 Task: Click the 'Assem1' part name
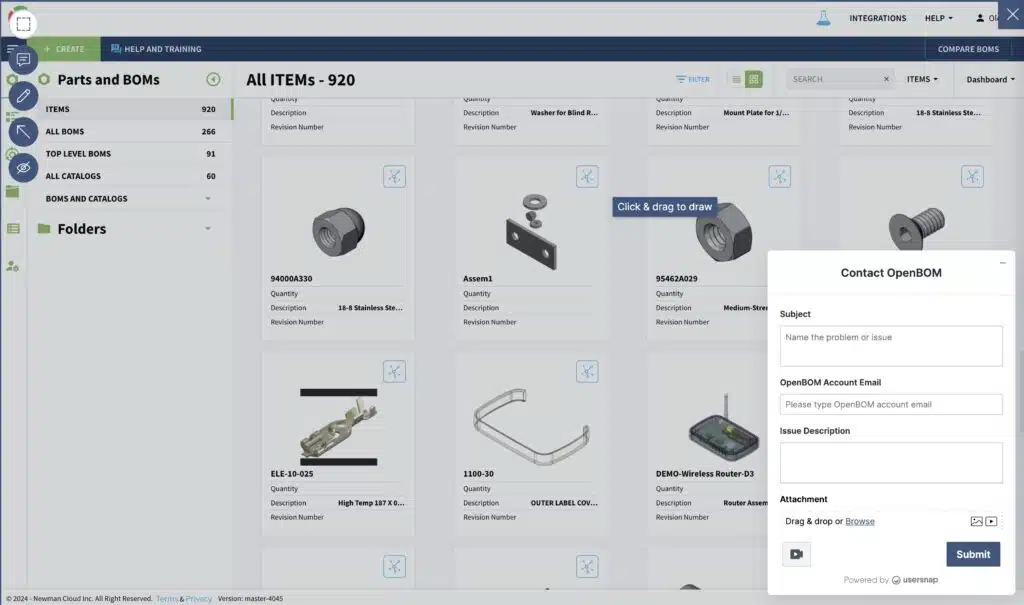[477, 278]
